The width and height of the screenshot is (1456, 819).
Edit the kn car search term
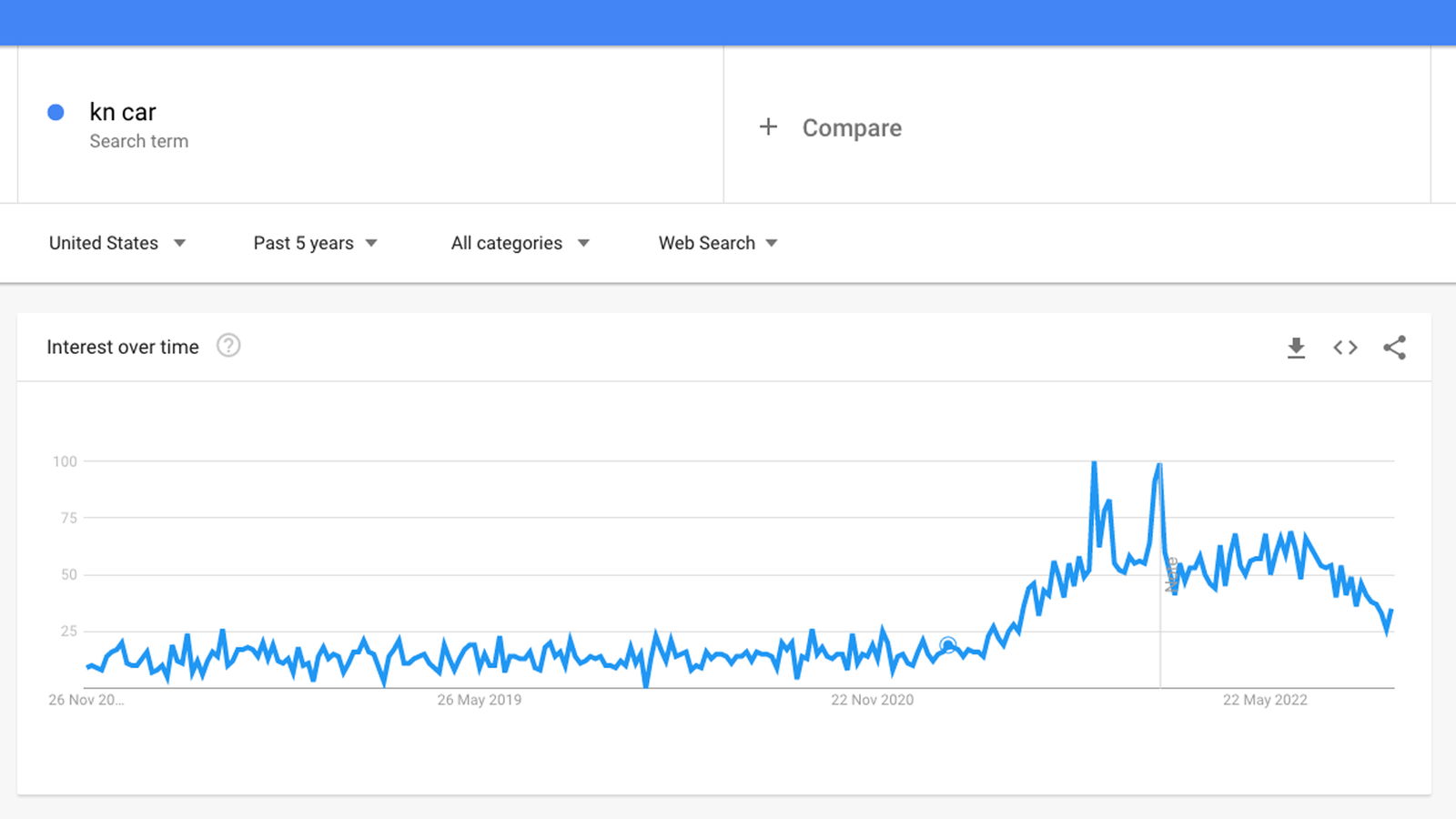click(123, 112)
